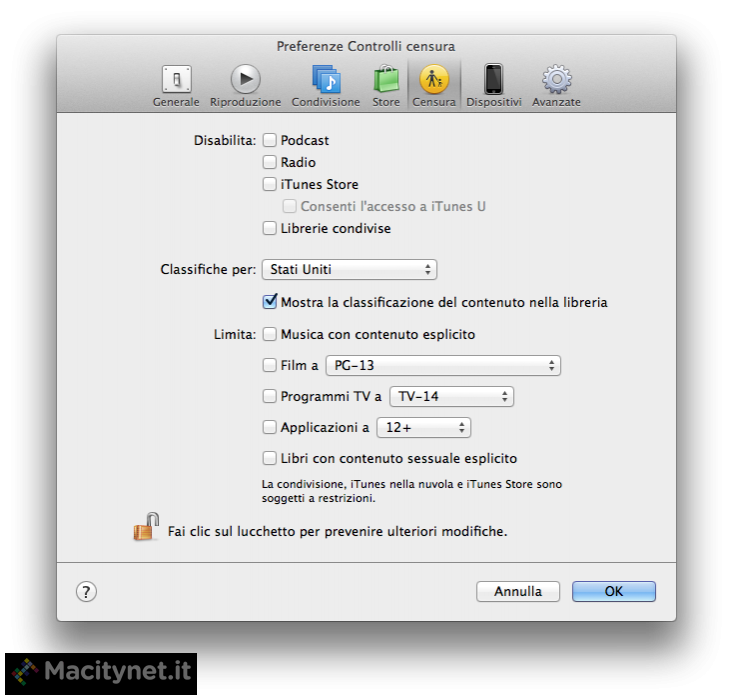This screenshot has height=700, width=733.
Task: Click the 'Classifiche per:' label
Action: click(x=208, y=269)
